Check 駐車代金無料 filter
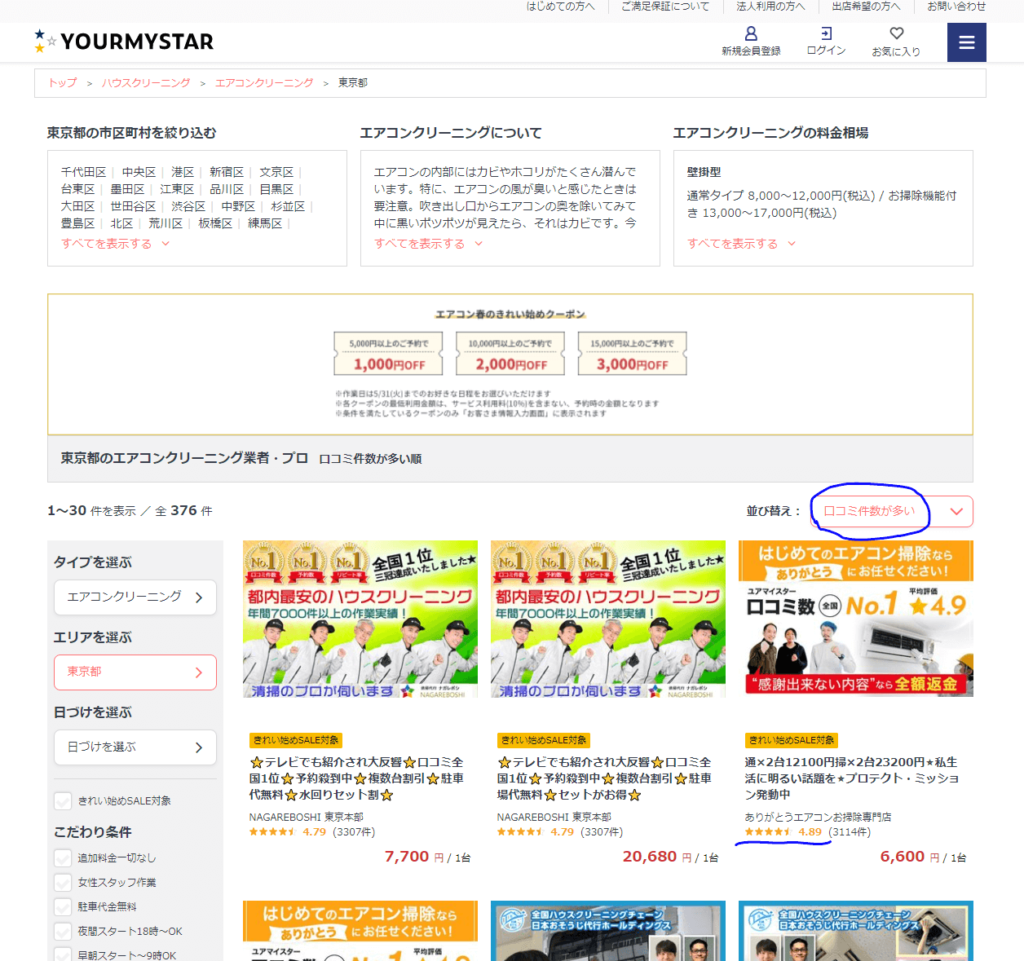 point(63,907)
